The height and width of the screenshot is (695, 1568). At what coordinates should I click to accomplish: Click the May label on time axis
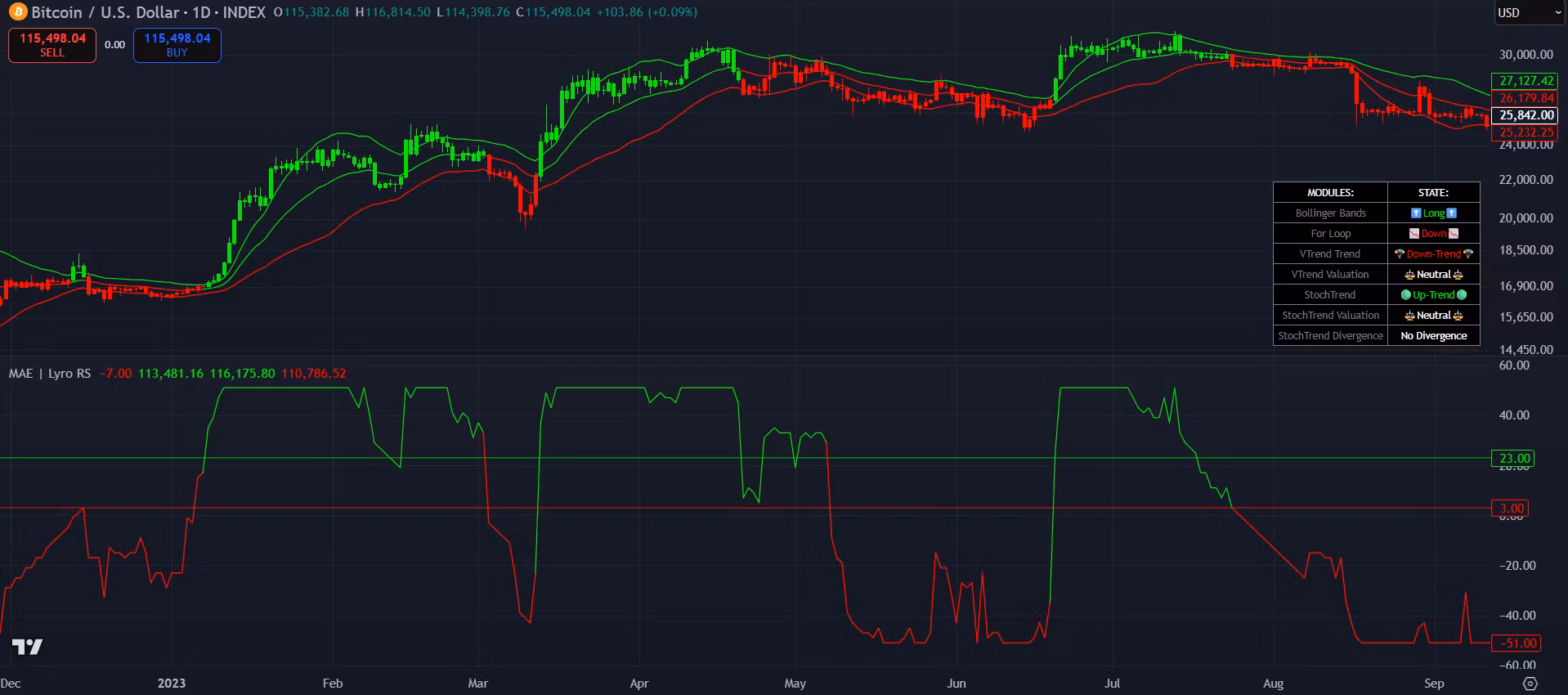(795, 684)
